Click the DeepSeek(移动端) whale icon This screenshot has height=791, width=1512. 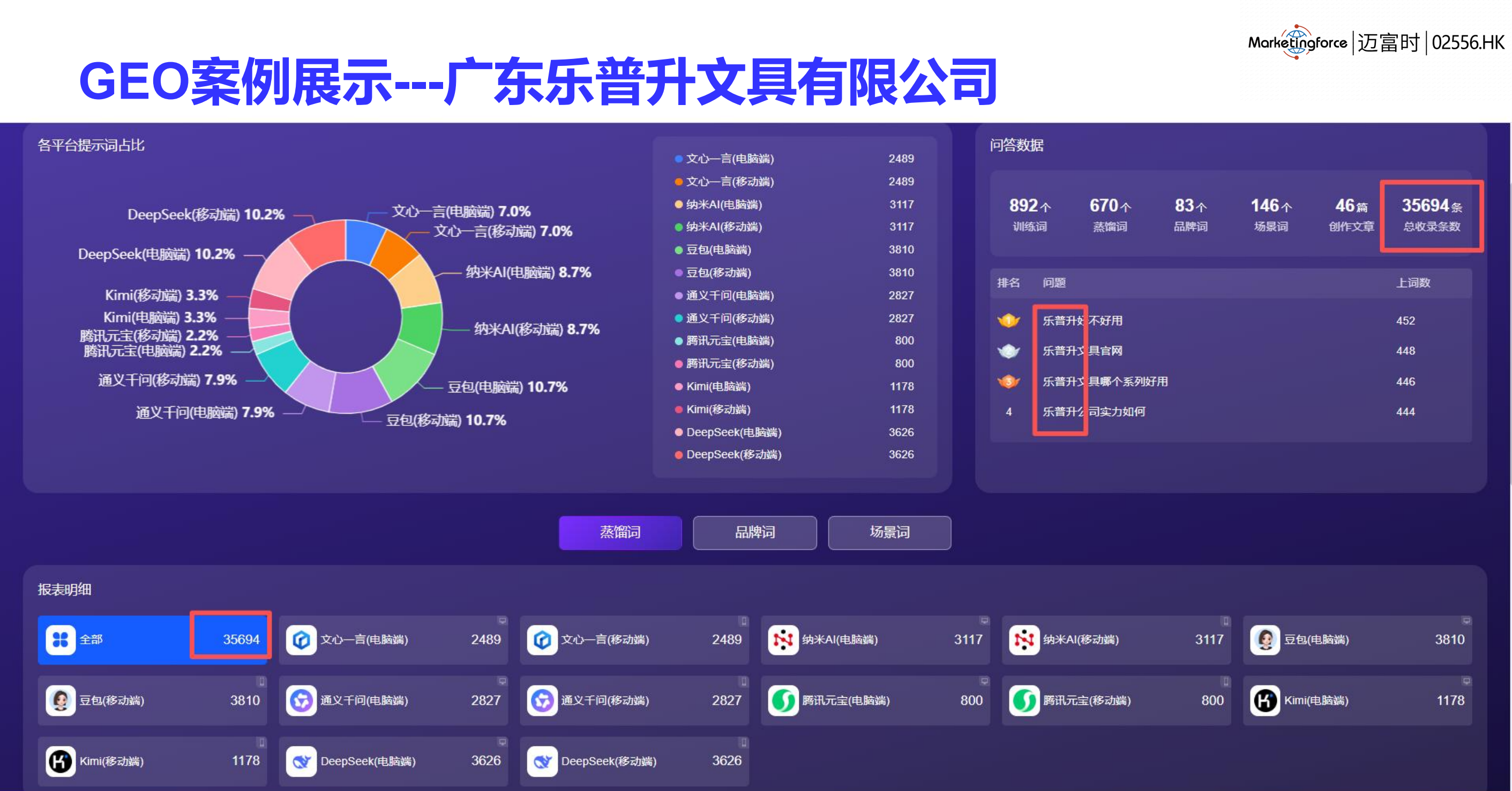pos(542,761)
